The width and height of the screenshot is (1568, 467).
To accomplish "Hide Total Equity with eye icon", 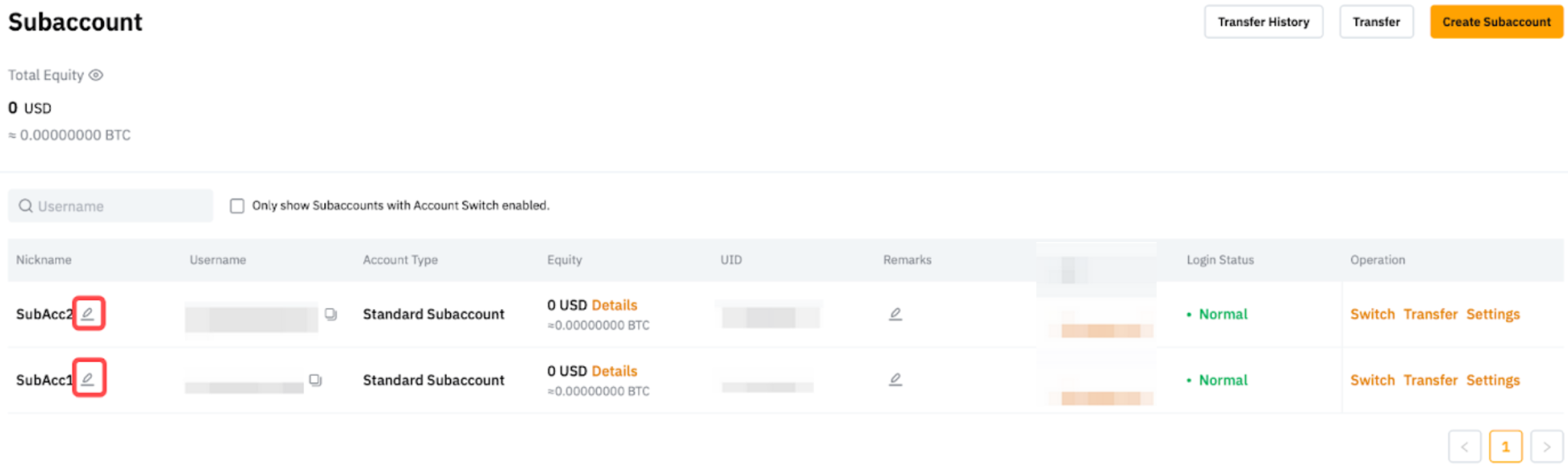I will point(96,75).
